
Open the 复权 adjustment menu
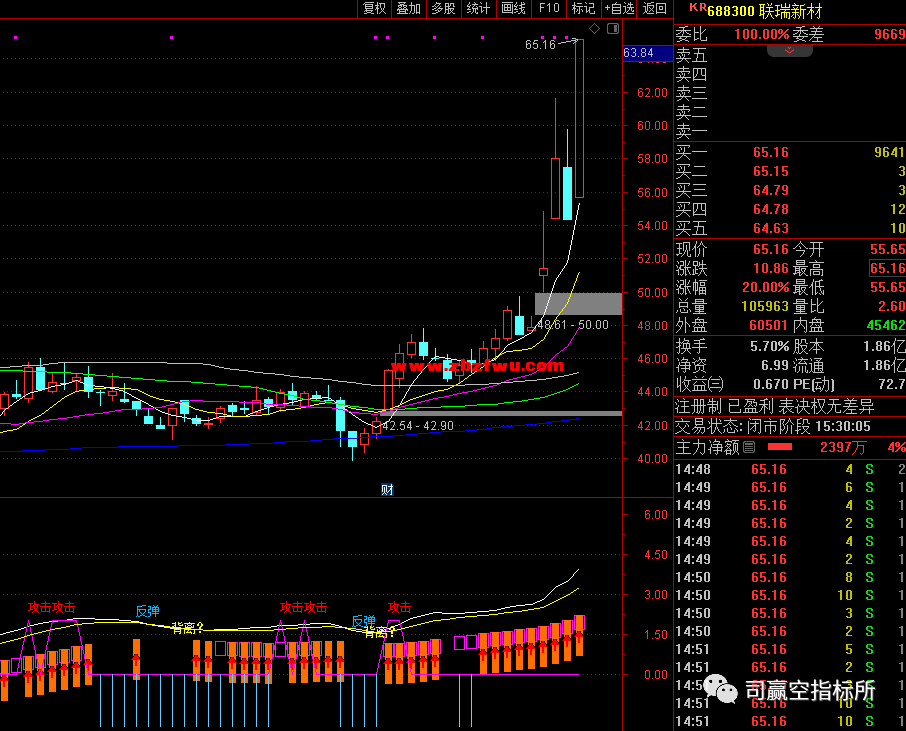(374, 9)
